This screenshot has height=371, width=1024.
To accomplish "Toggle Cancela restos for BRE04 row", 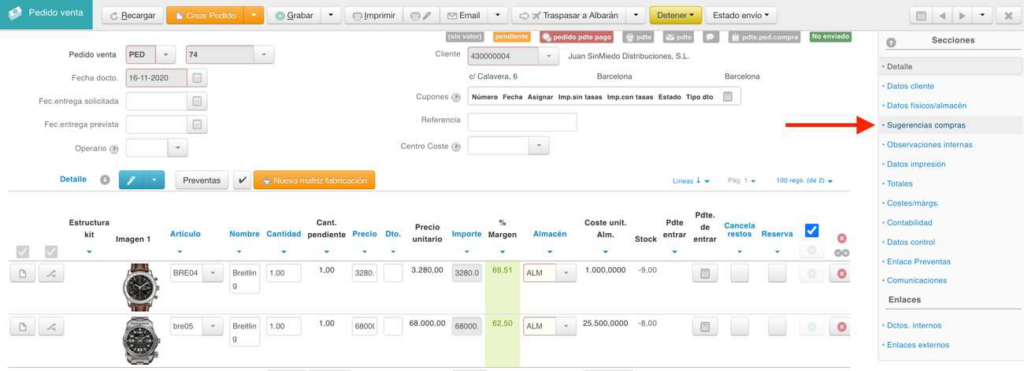I will pos(739,274).
